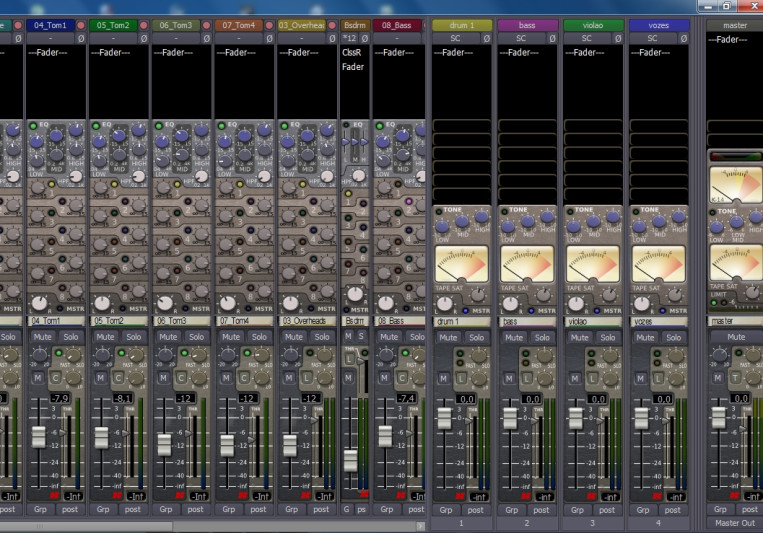Select ClssR processor in the Bsdrm strip
Image resolution: width=763 pixels, height=533 pixels.
pos(352,53)
